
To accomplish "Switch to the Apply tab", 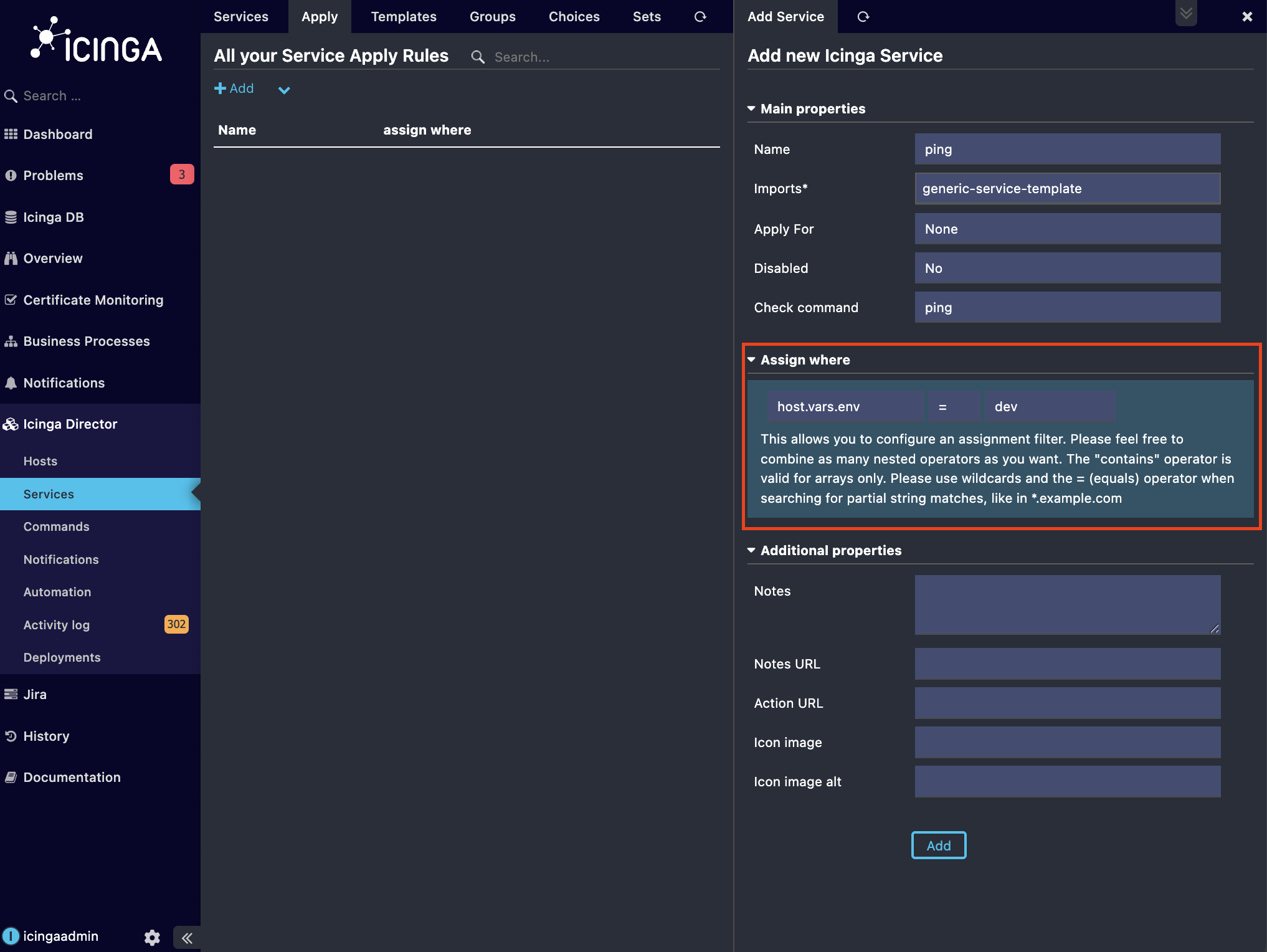I will click(x=320, y=17).
